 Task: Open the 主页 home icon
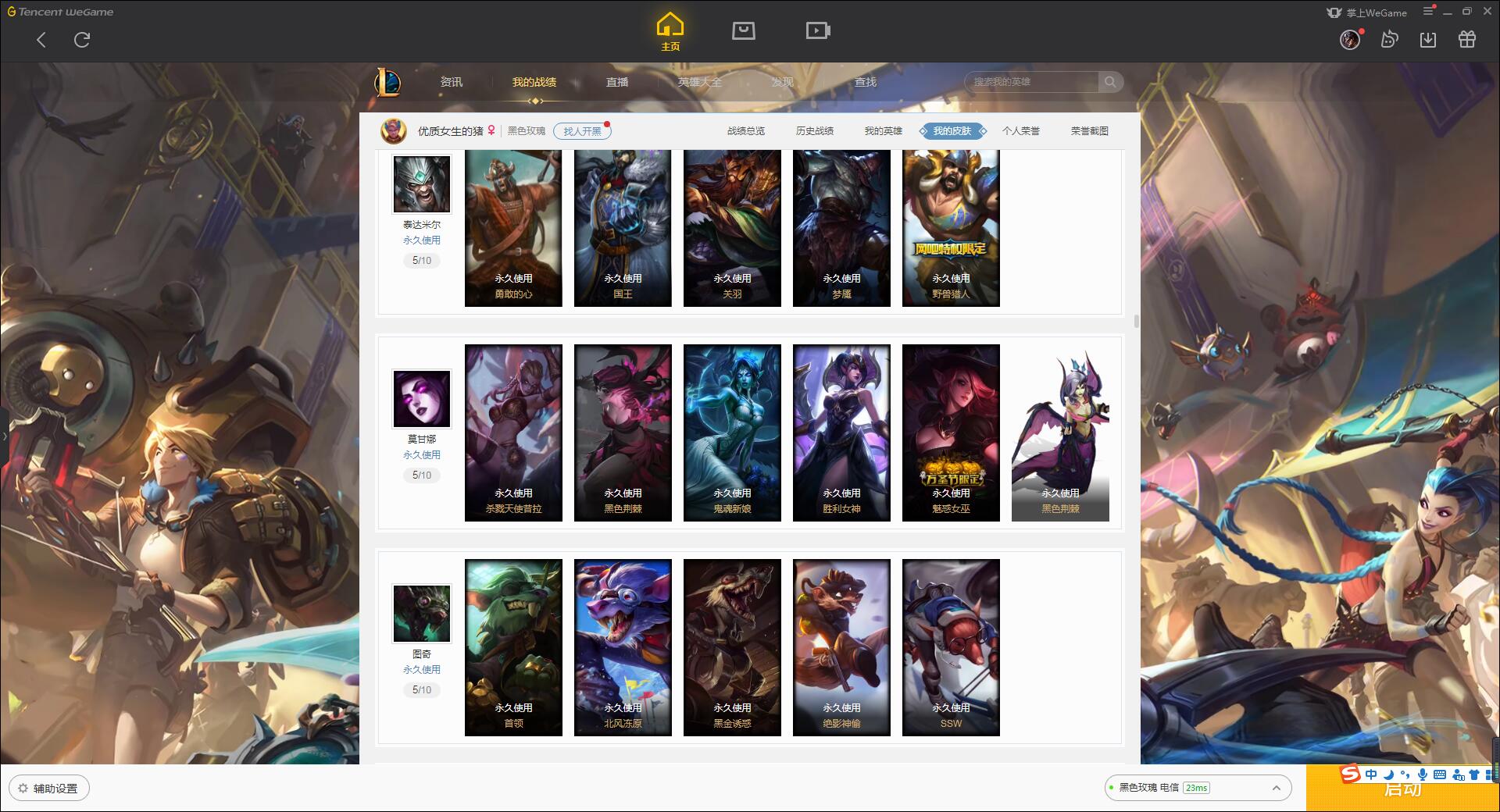tap(670, 32)
